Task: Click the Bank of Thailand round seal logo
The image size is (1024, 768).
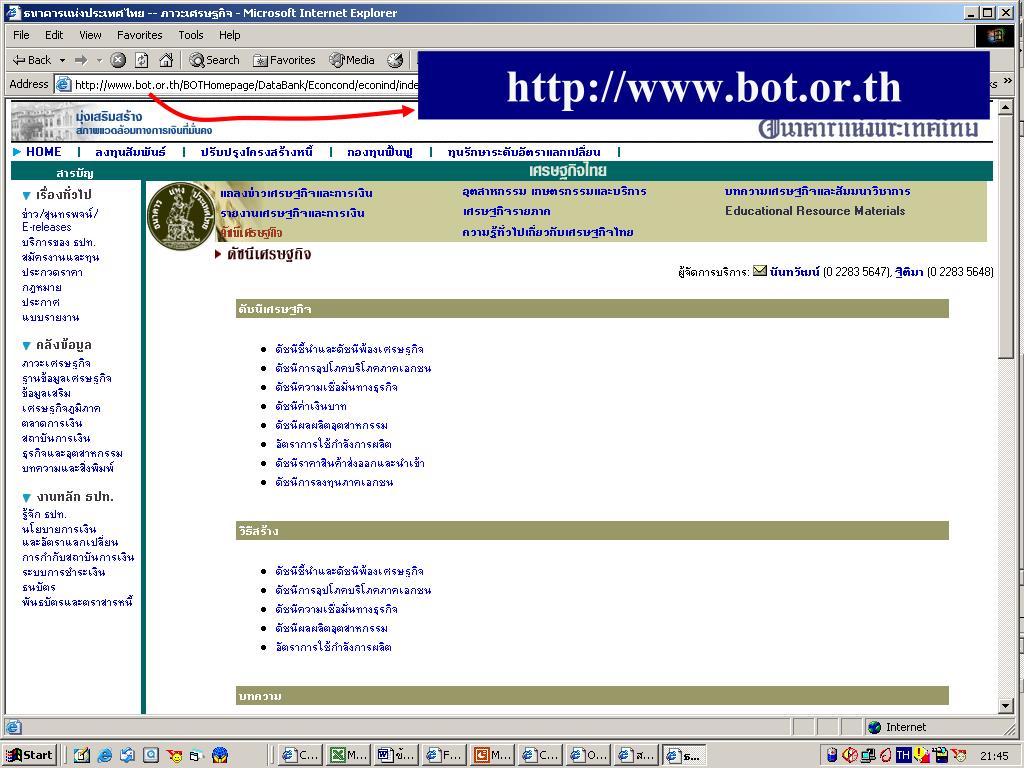Action: (x=181, y=215)
